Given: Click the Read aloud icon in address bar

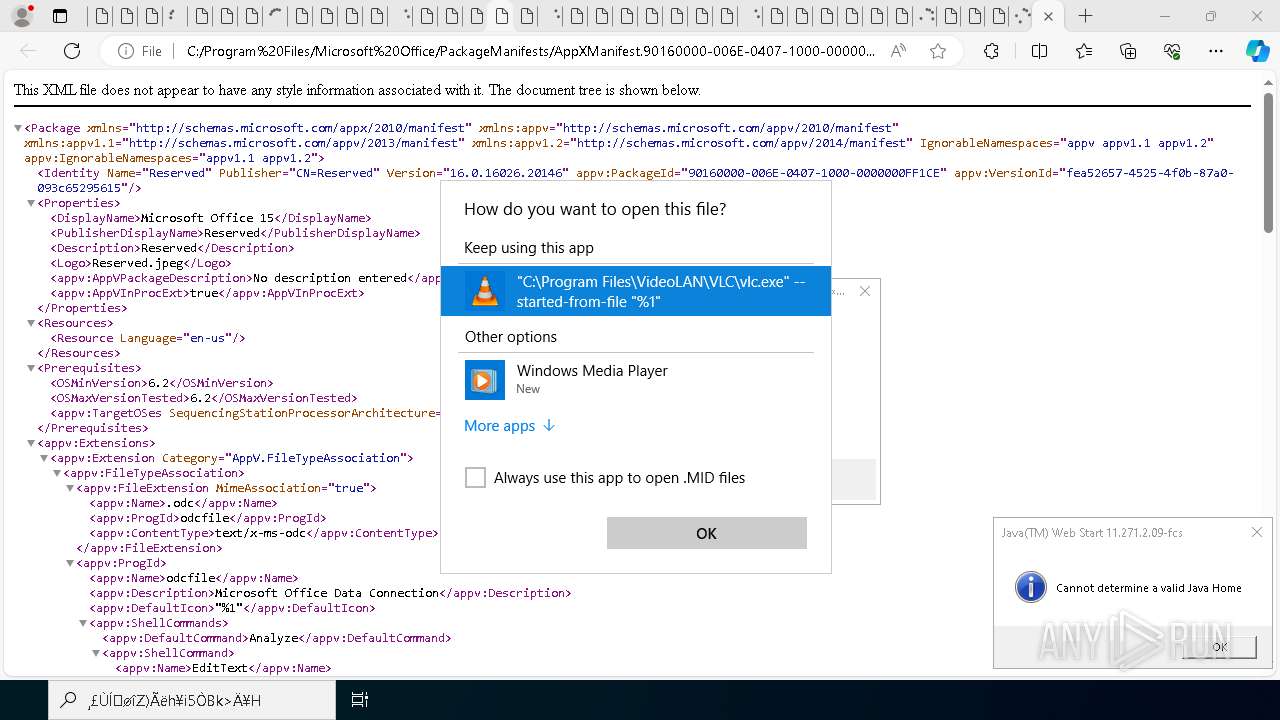Looking at the screenshot, I should point(898,51).
